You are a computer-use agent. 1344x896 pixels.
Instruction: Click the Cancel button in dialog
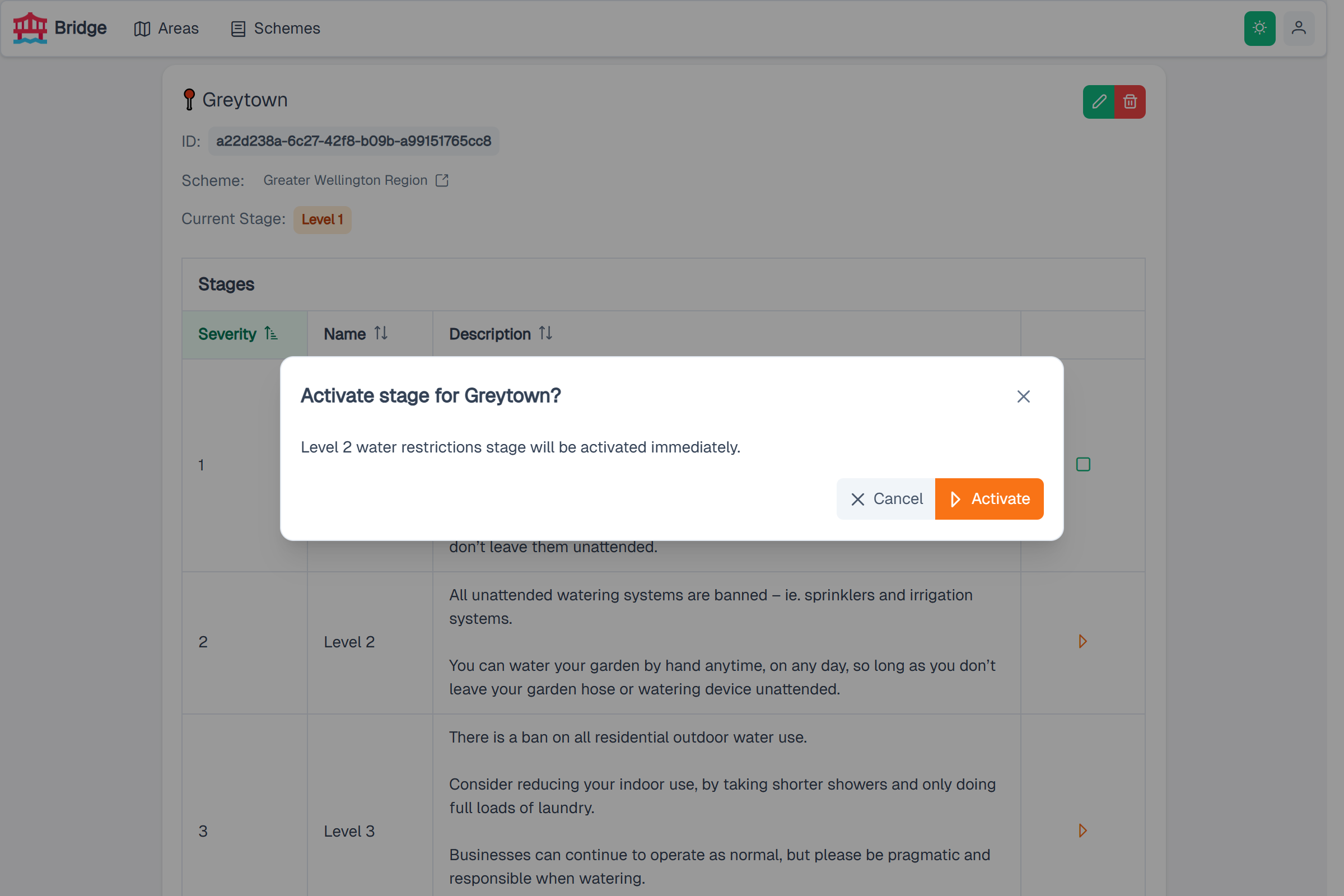[886, 499]
